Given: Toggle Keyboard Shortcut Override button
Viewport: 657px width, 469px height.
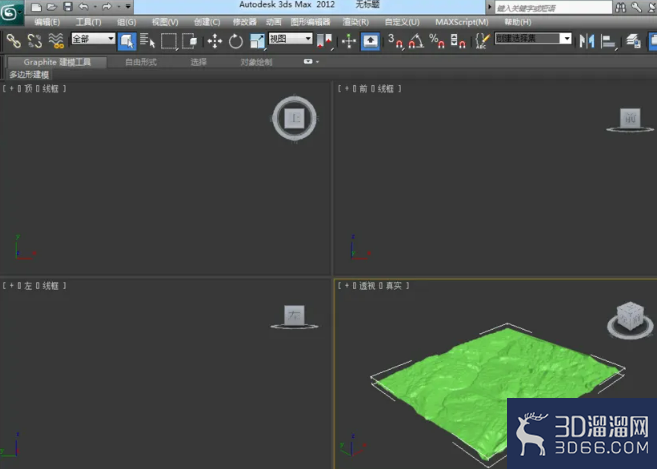Looking at the screenshot, I should 370,41.
